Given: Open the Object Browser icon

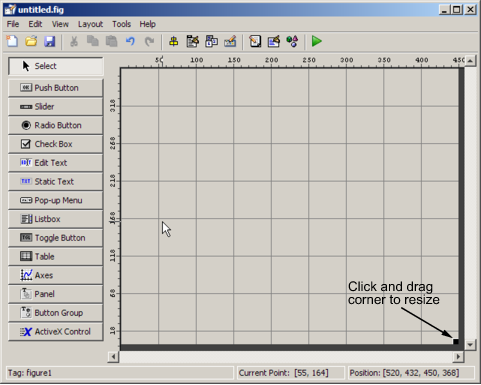Looking at the screenshot, I should [292, 41].
